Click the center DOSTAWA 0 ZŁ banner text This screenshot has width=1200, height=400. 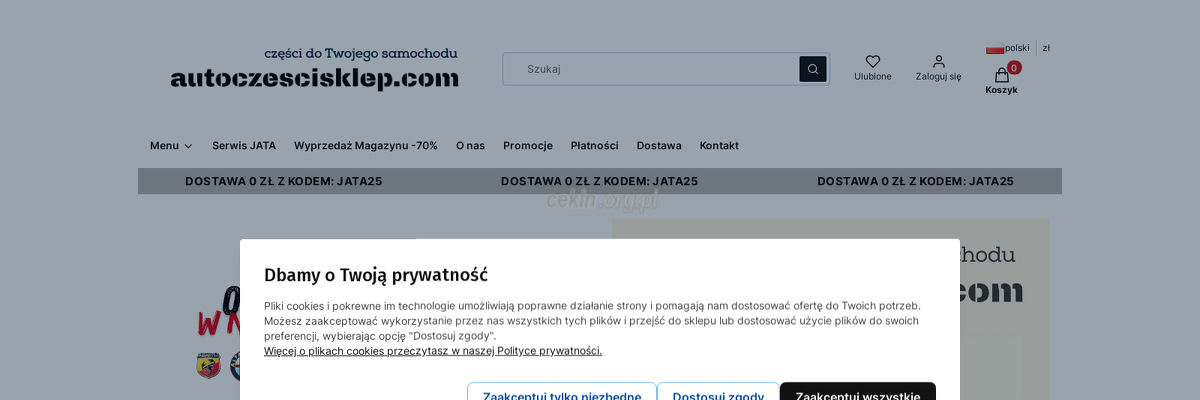coord(599,181)
